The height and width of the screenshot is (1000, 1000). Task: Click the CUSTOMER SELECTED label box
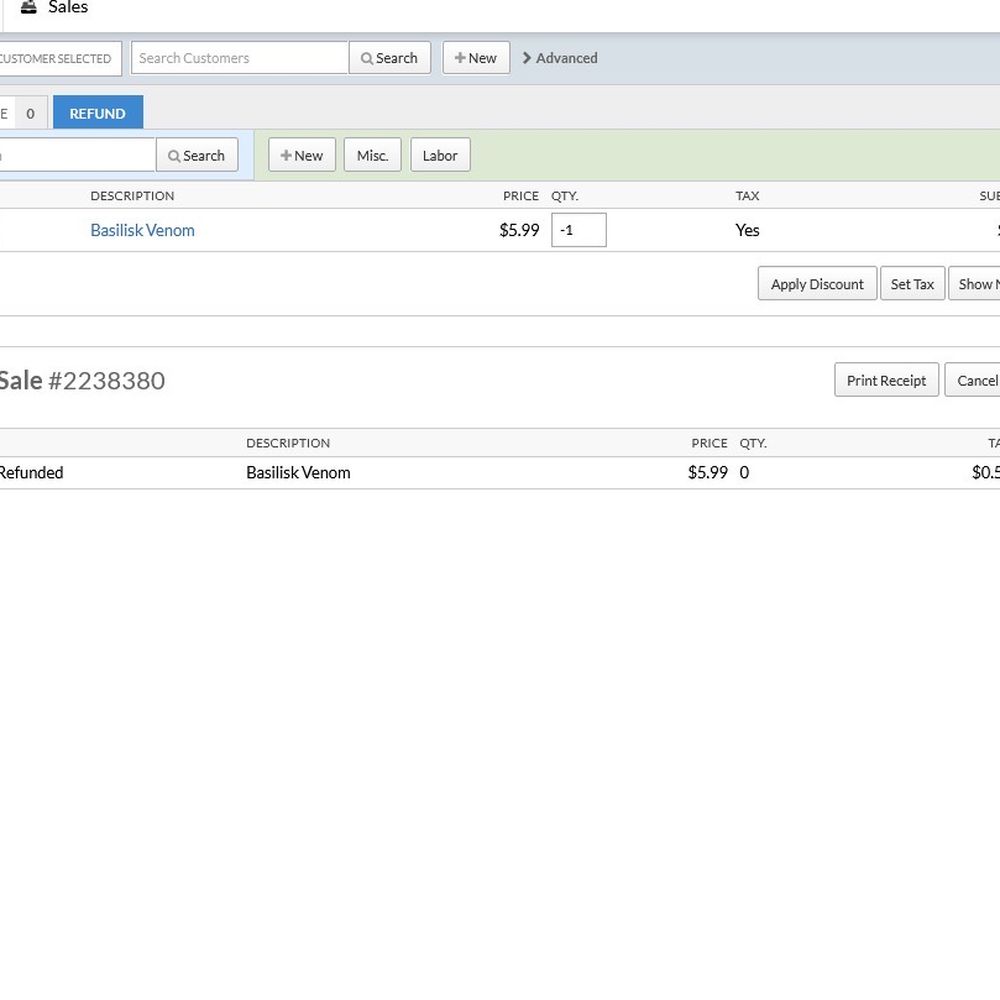click(x=60, y=59)
